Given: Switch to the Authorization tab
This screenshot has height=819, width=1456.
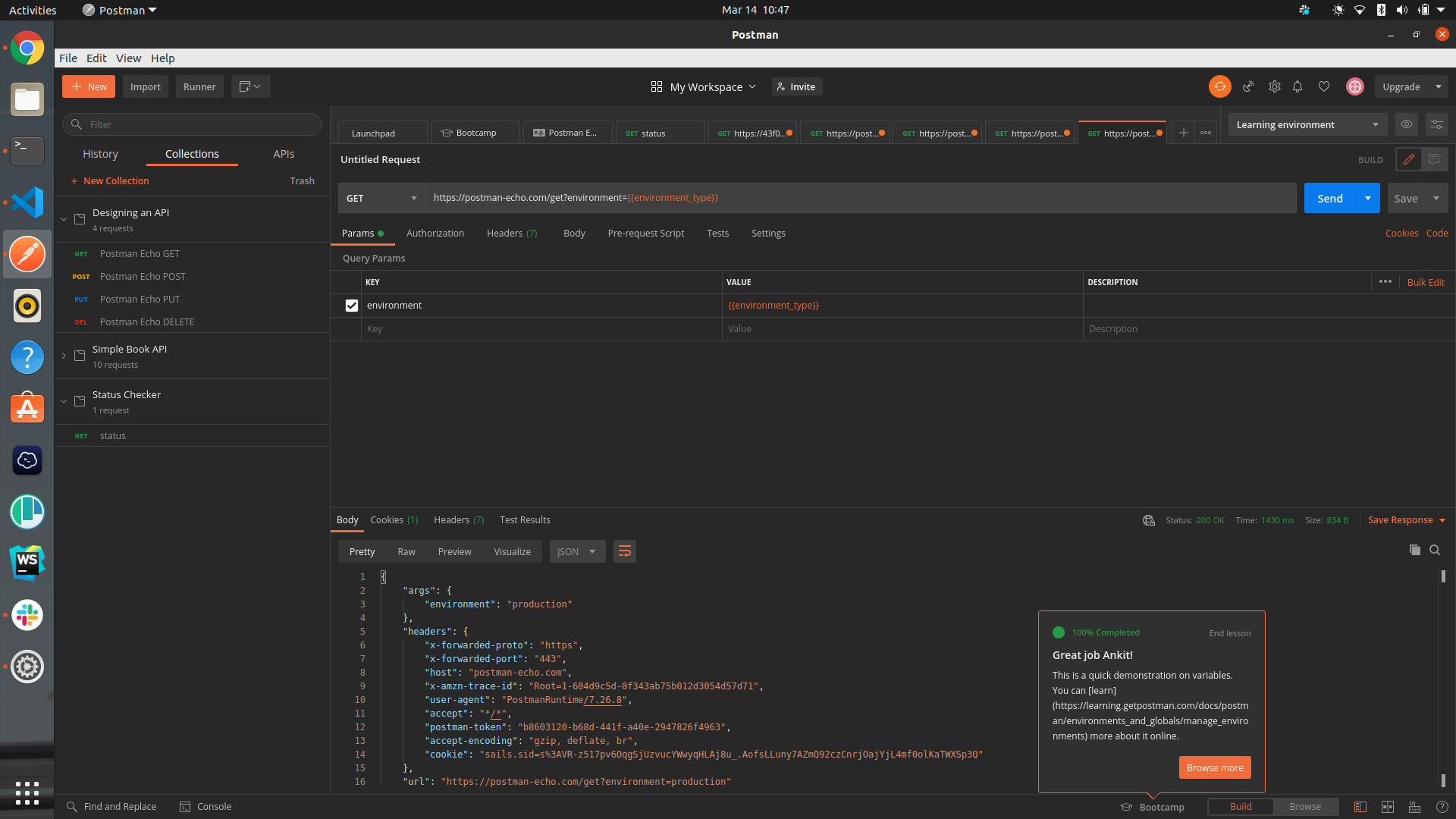Looking at the screenshot, I should 435,233.
